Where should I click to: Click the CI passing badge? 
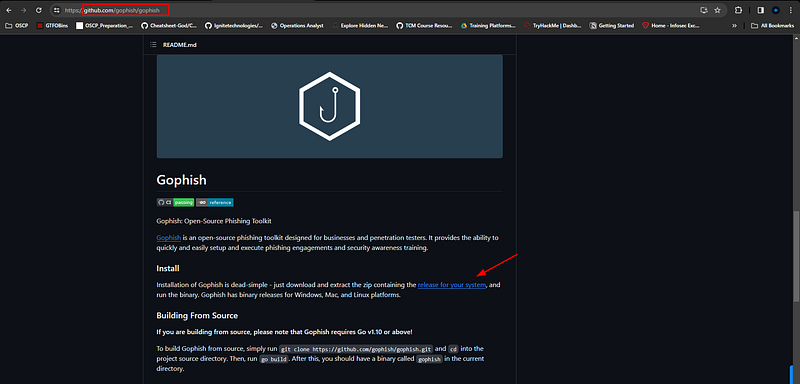(x=175, y=202)
